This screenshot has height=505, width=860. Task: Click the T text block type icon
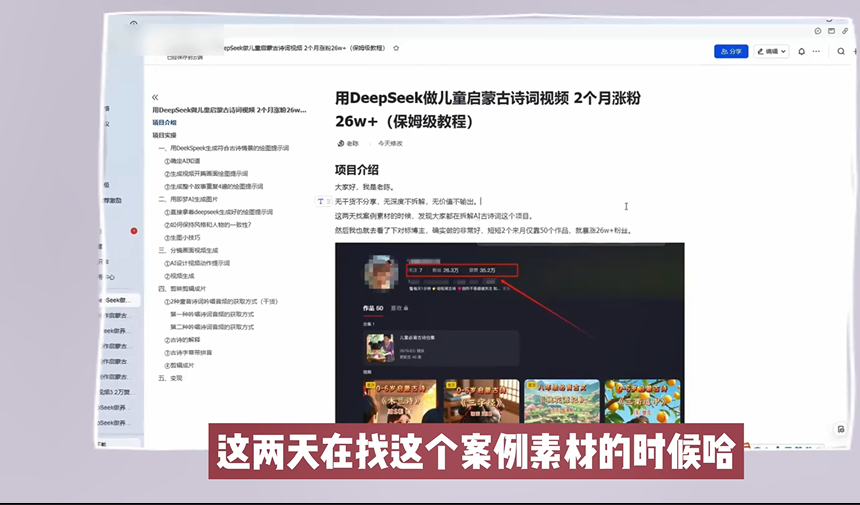[320, 201]
